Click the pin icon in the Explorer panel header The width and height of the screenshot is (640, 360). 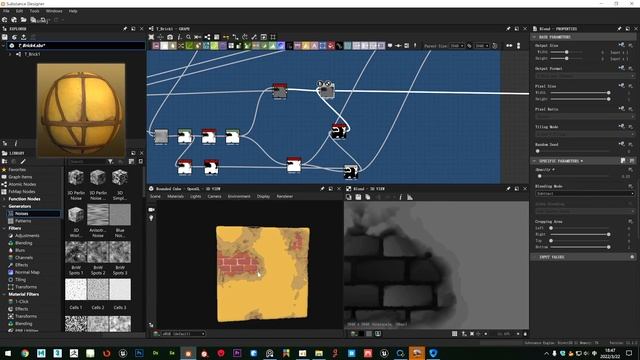click(125, 29)
